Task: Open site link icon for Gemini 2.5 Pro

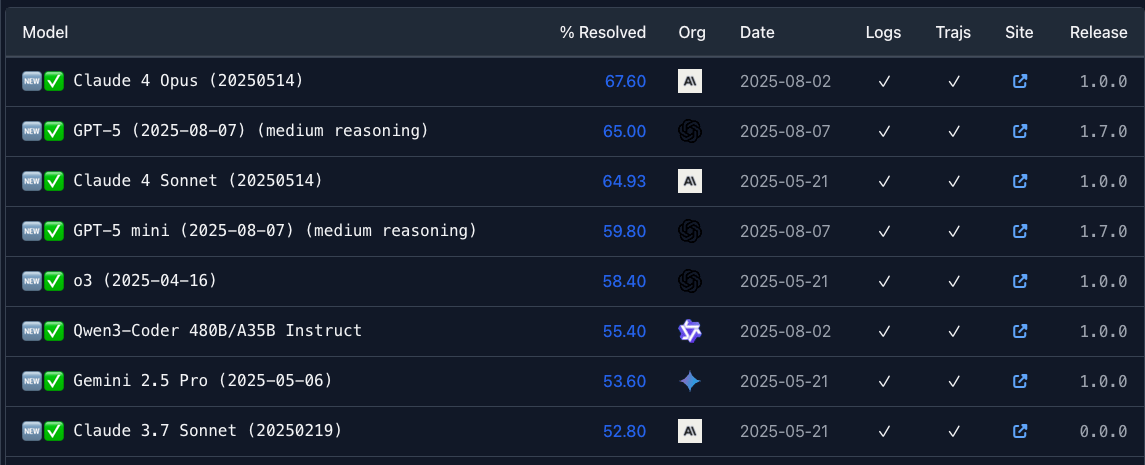Action: click(1020, 381)
